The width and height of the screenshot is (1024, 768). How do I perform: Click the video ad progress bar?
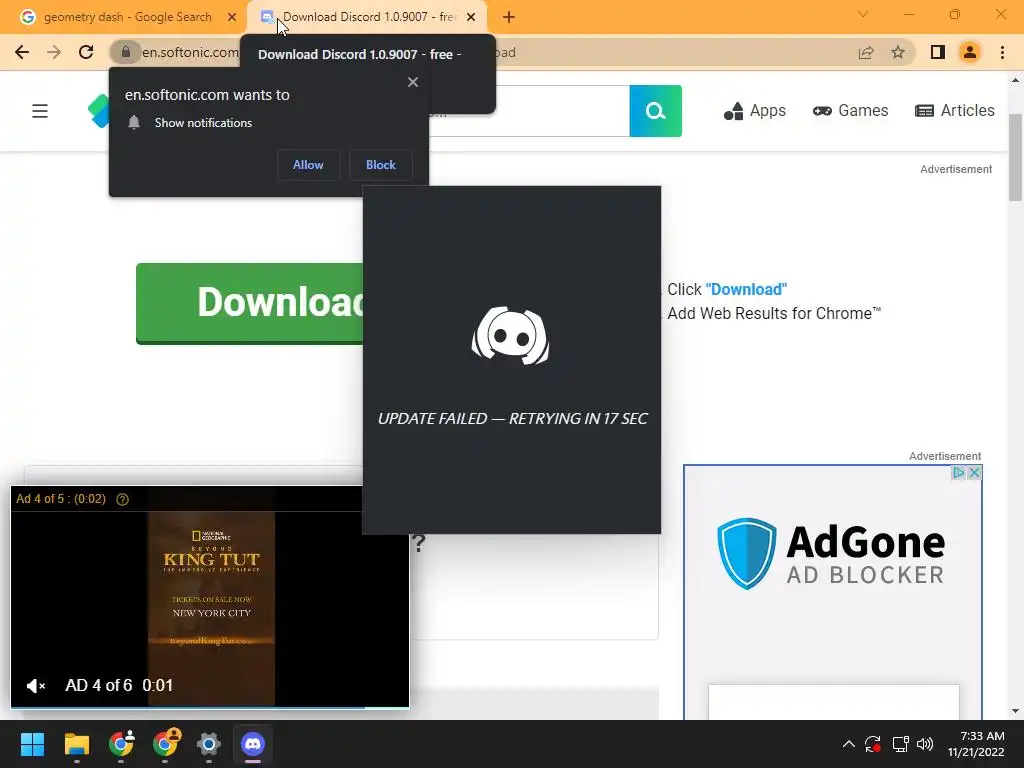pyautogui.click(x=210, y=707)
